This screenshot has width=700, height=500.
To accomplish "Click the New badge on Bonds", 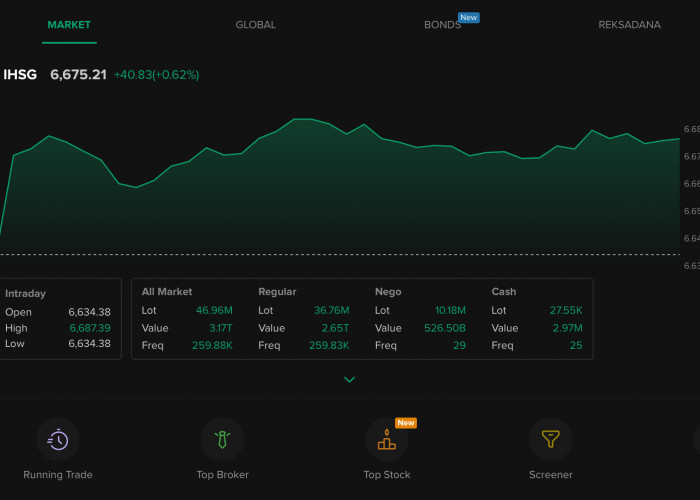I will [468, 17].
